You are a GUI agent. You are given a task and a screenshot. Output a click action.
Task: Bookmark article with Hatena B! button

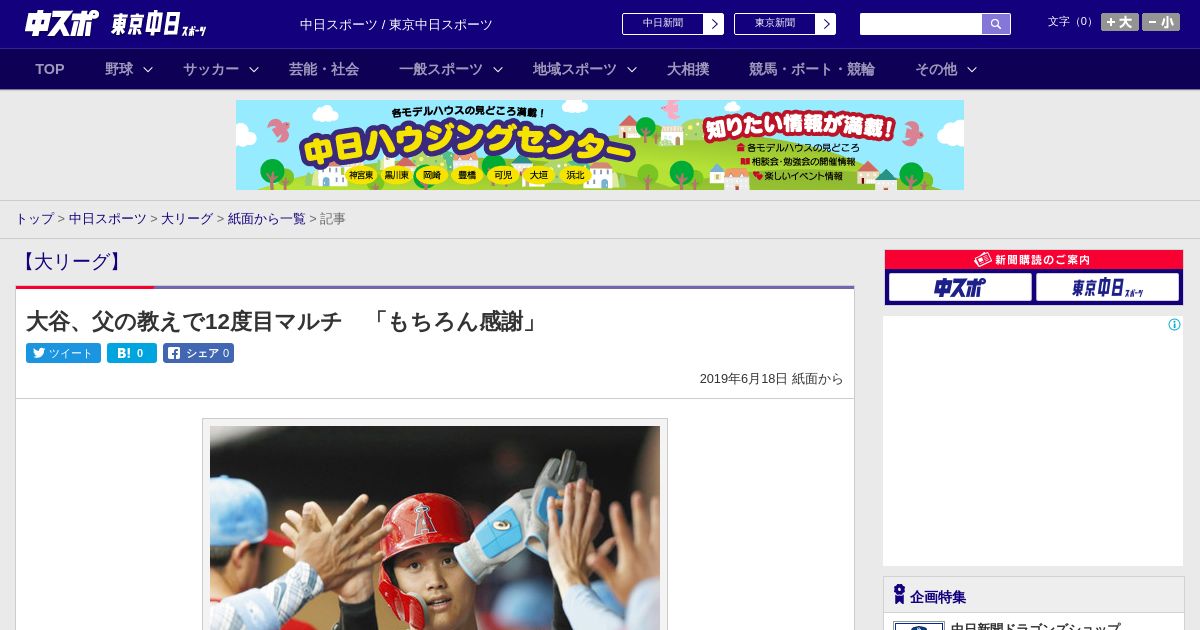pos(132,353)
